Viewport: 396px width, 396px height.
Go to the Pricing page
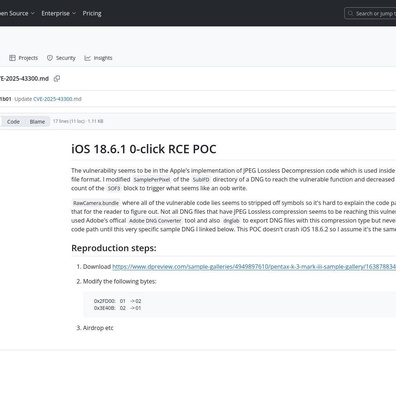[x=92, y=13]
